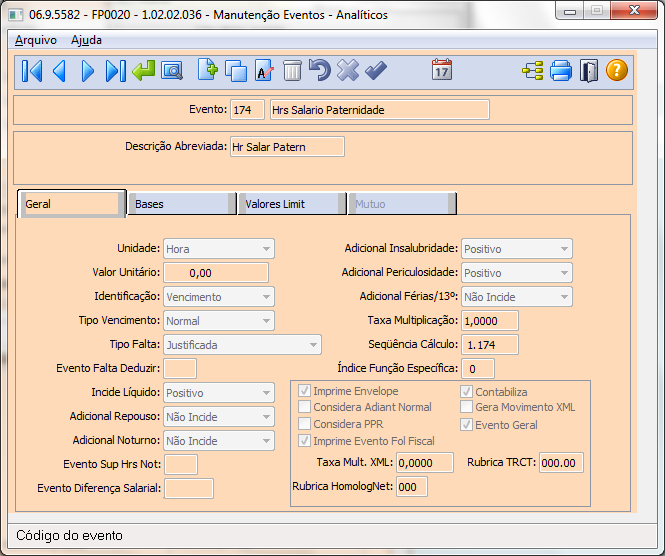The height and width of the screenshot is (556, 665).
Task: Open the Identificação dropdown
Action: 219,296
